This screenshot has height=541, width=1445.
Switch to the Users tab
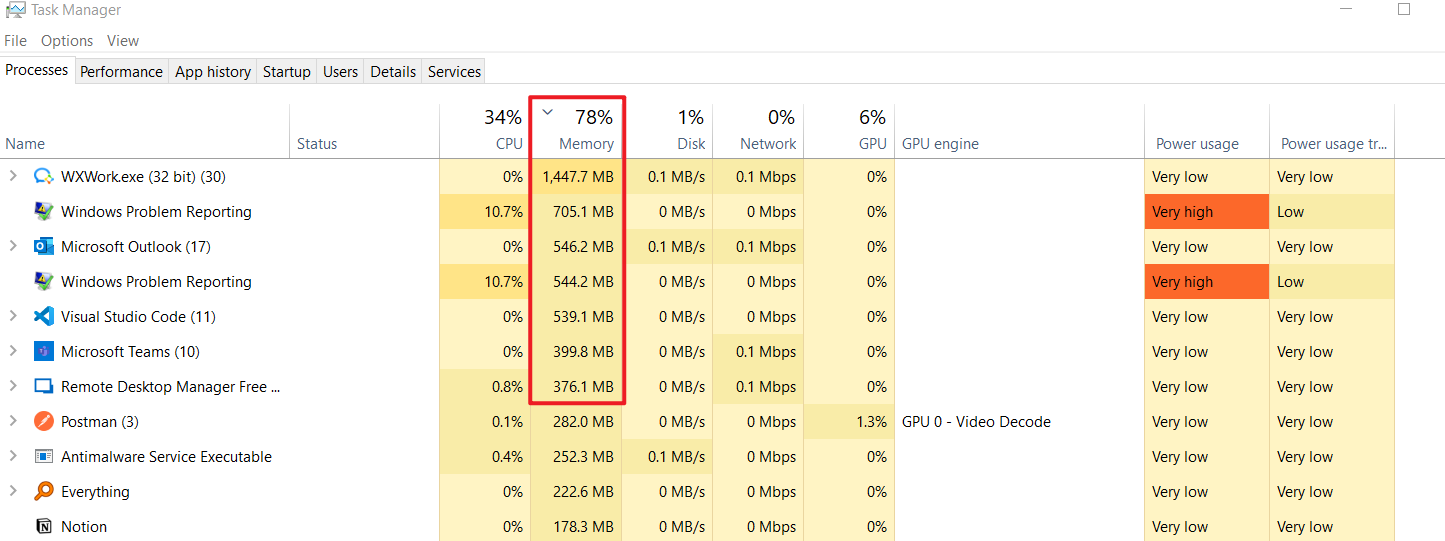(x=340, y=72)
